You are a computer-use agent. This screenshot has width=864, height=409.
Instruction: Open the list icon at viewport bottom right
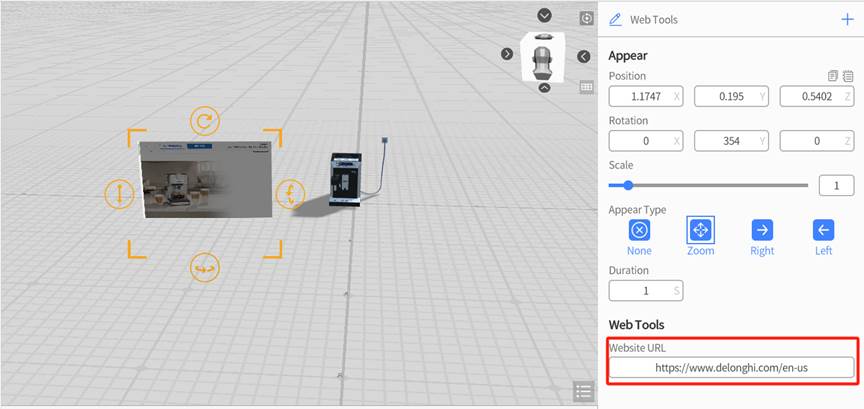coord(583,391)
